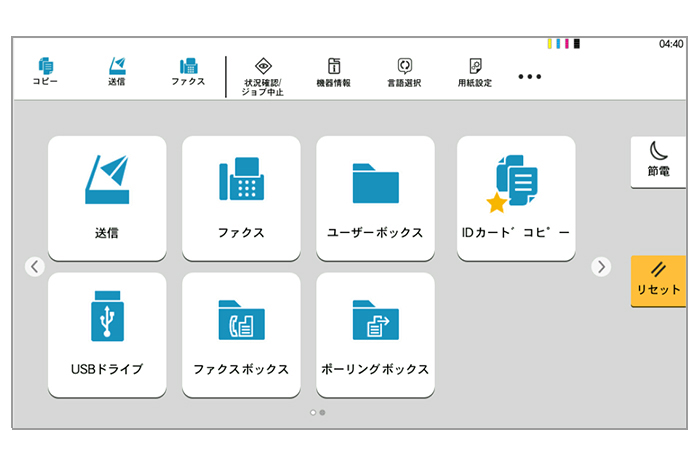Open 状況確認/ジョブ中止 status screen
Image resolution: width=700 pixels, height=466 pixels.
click(263, 77)
